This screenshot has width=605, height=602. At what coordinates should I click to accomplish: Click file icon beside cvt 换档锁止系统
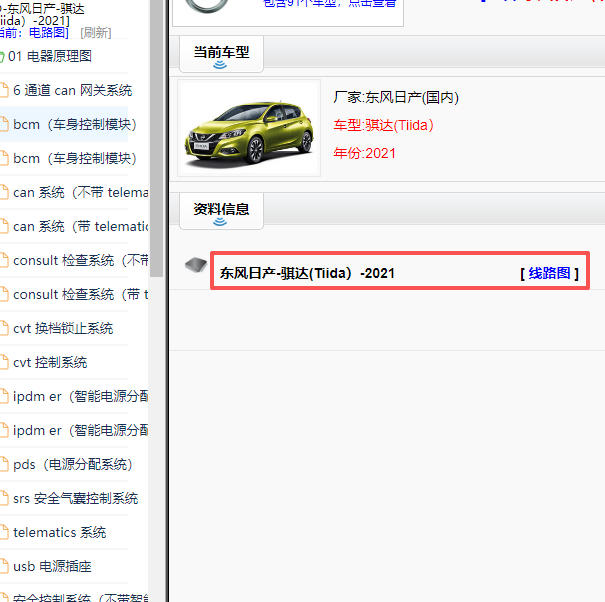click(4, 328)
